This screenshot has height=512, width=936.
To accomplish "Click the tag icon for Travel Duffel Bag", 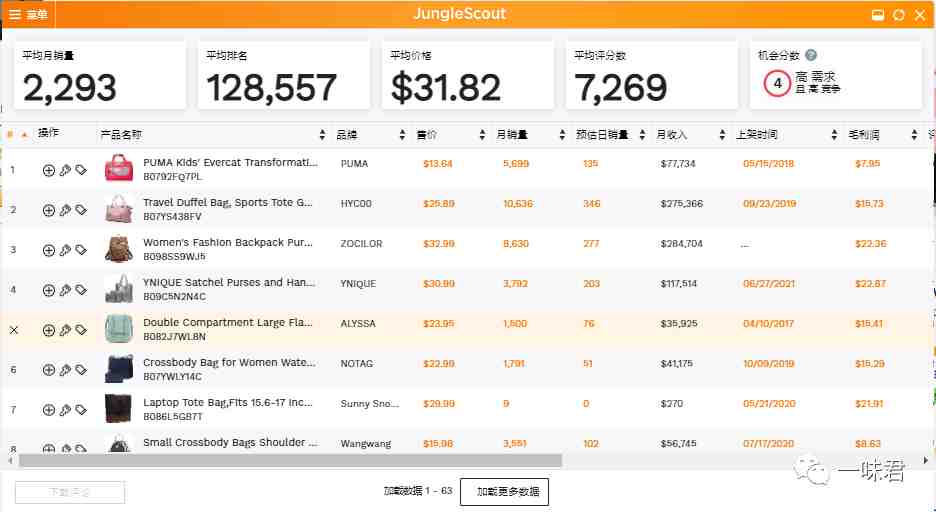I will [81, 210].
